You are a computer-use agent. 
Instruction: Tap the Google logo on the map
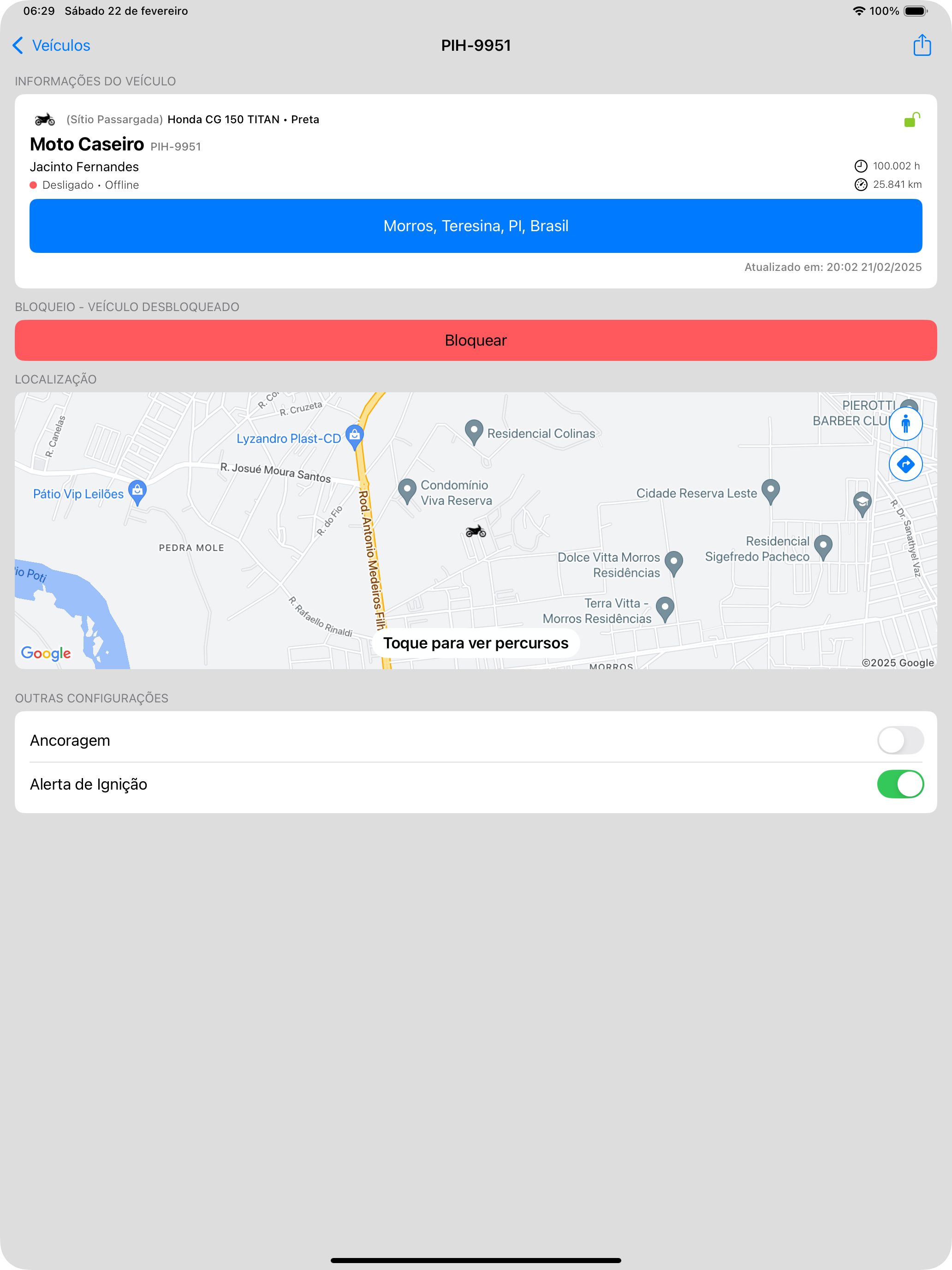46,653
